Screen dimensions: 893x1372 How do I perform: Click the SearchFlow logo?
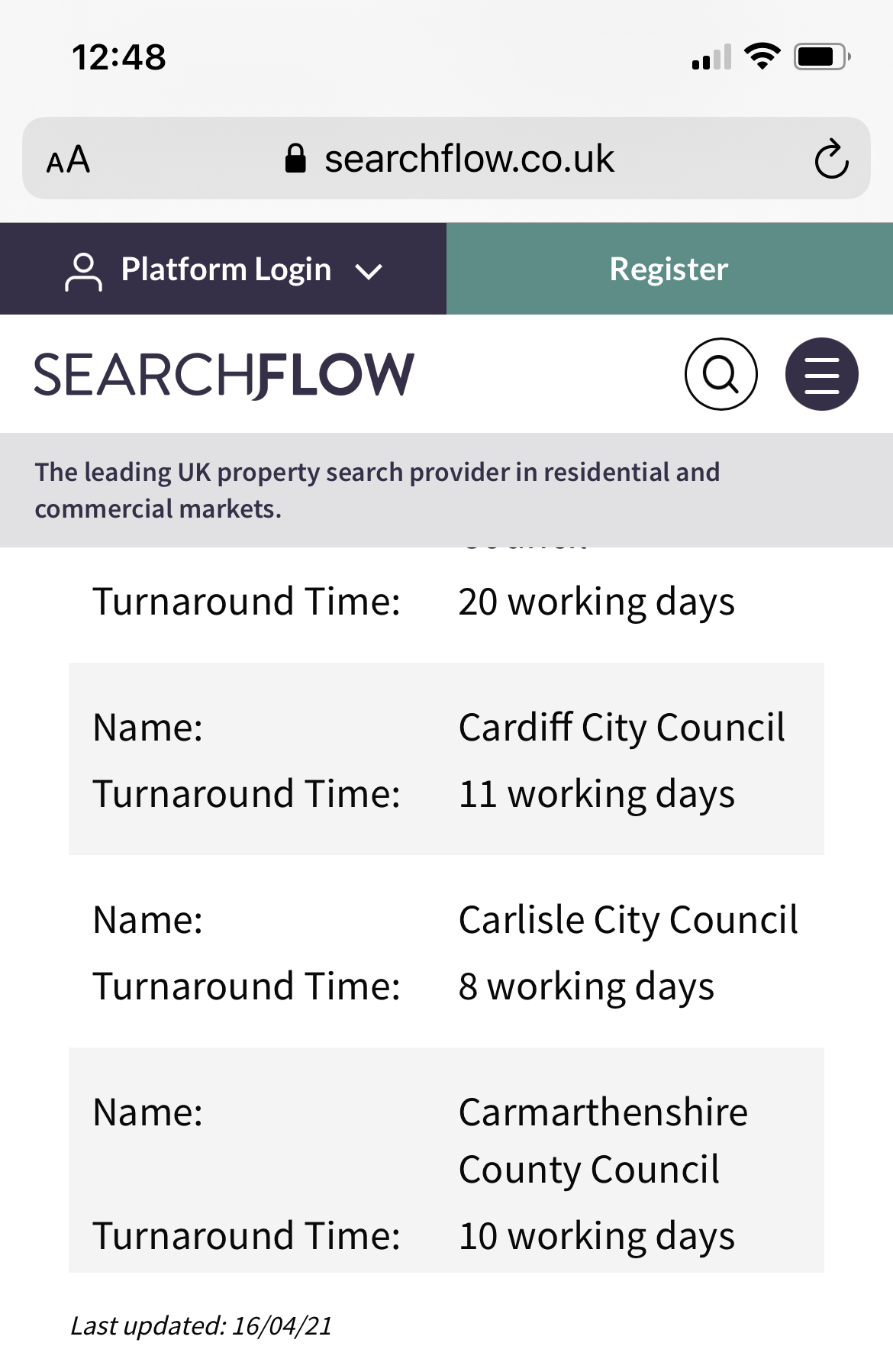[x=224, y=375]
